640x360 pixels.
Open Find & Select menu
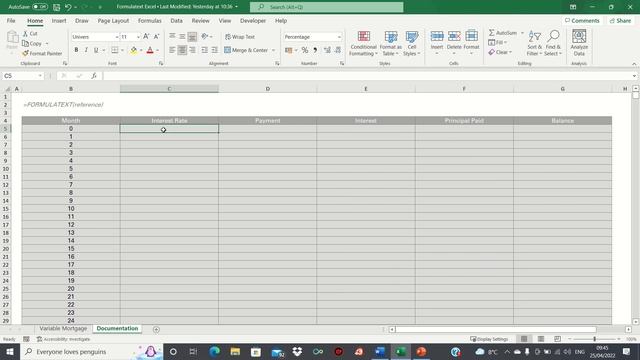[x=553, y=43]
